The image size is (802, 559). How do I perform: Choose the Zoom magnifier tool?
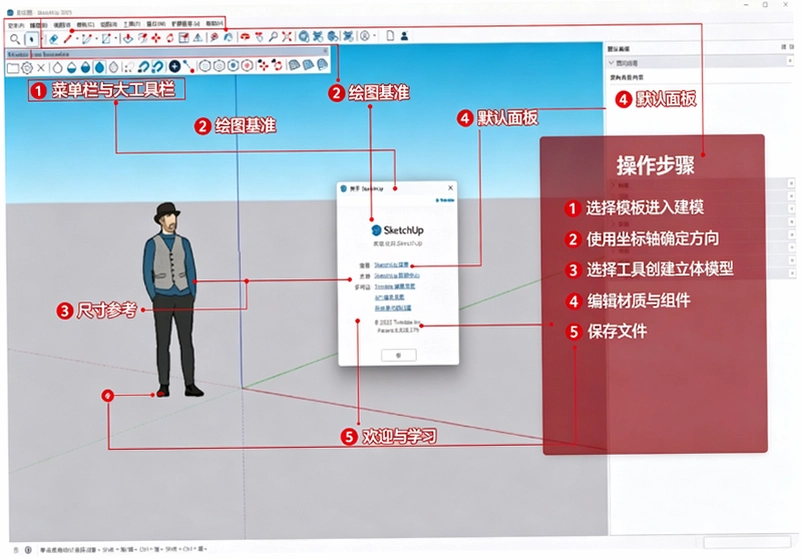(273, 37)
